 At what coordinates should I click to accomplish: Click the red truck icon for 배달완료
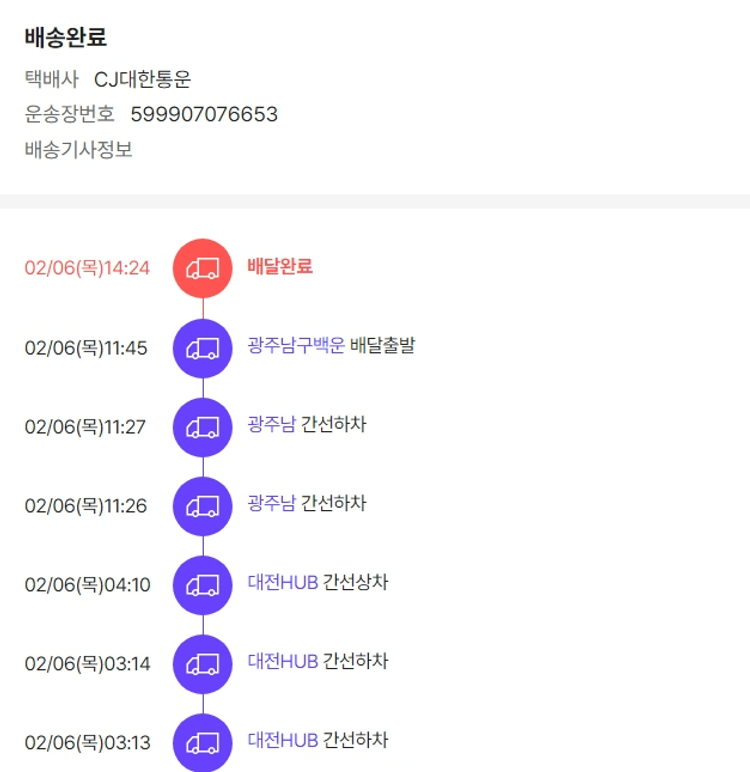(x=202, y=268)
